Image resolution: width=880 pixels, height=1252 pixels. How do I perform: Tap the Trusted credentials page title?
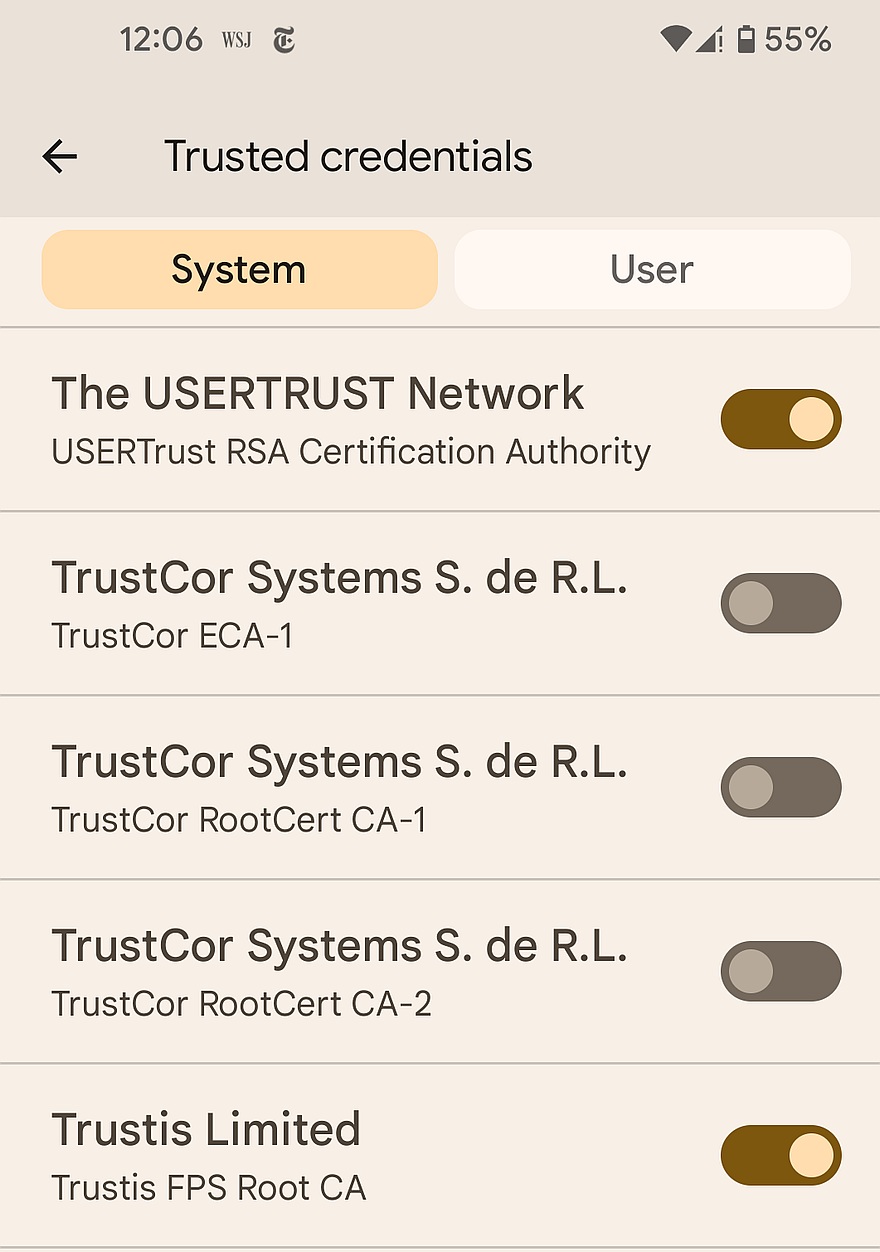[348, 157]
